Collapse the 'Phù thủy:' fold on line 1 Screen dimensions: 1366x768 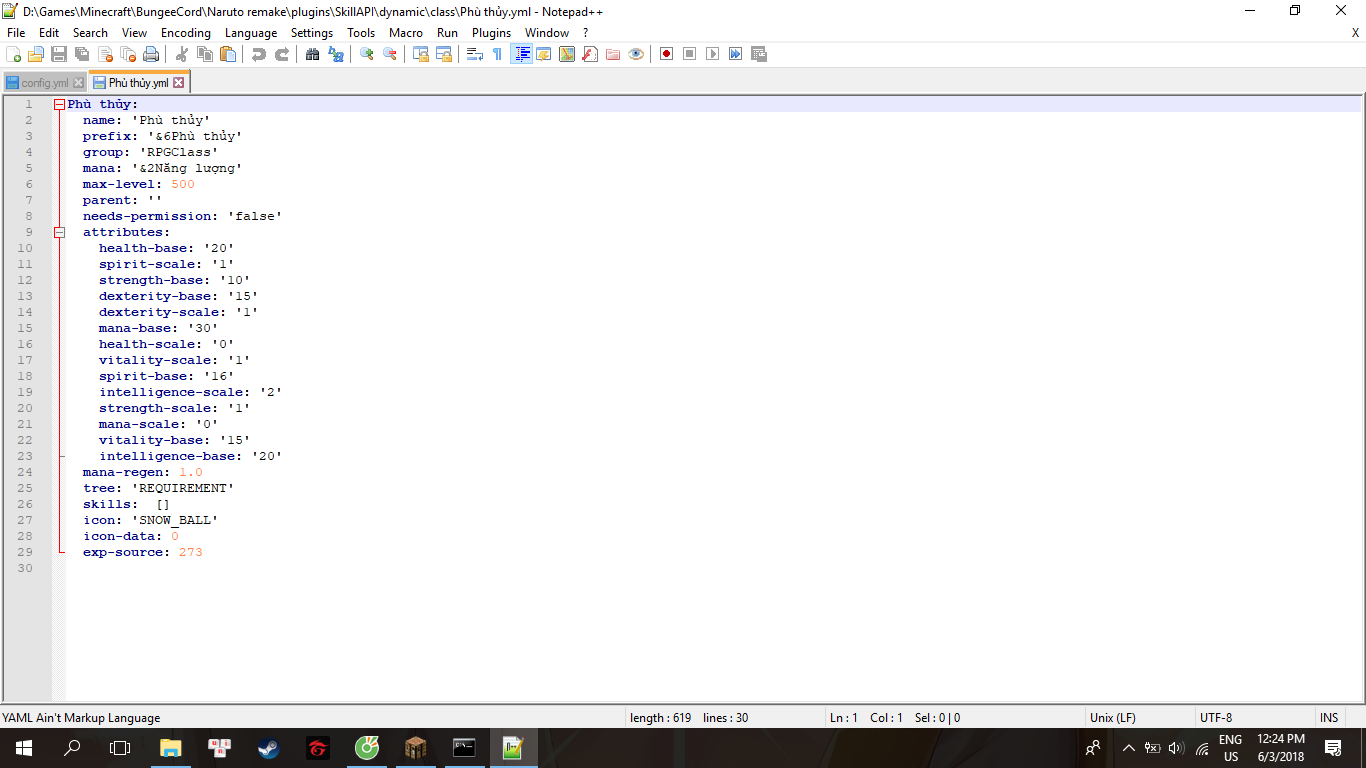coord(59,104)
